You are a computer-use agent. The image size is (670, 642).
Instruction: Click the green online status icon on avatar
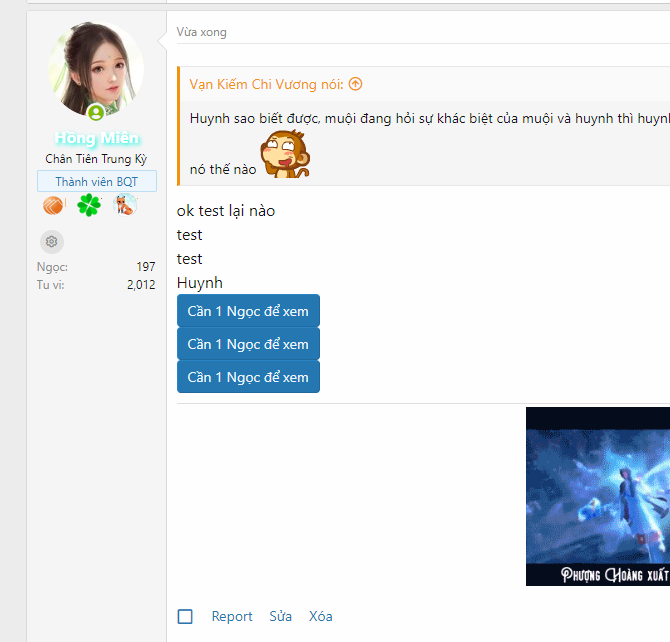pyautogui.click(x=96, y=112)
